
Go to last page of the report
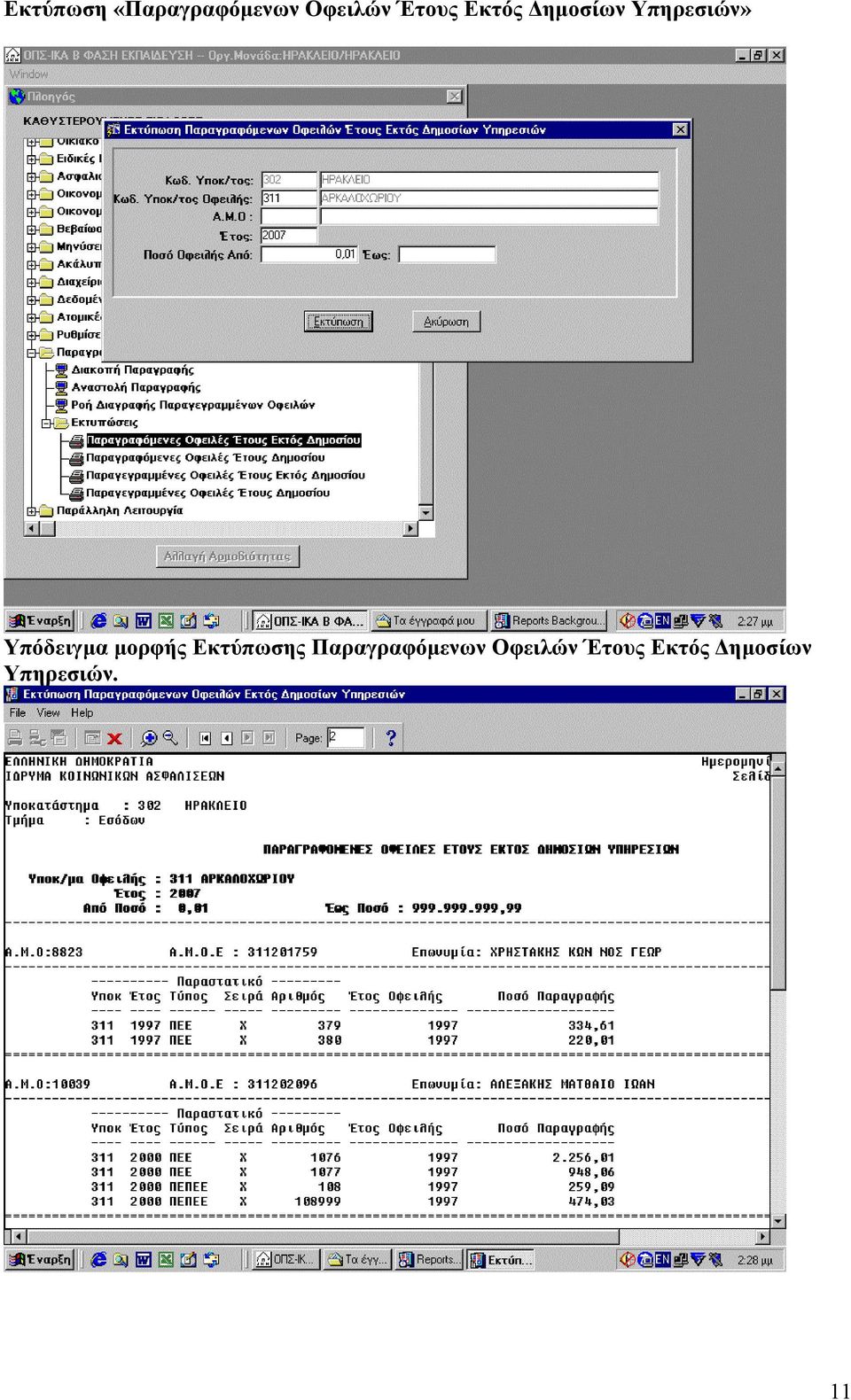269,738
